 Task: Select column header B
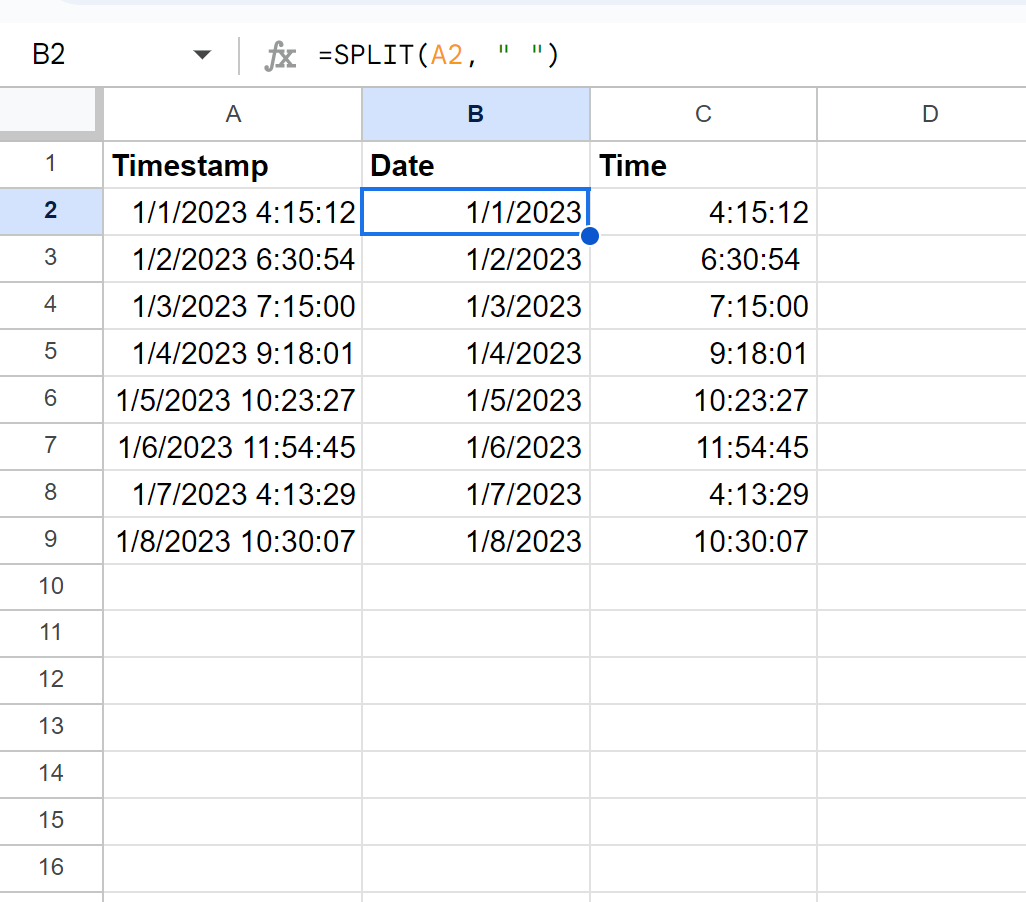coord(475,113)
